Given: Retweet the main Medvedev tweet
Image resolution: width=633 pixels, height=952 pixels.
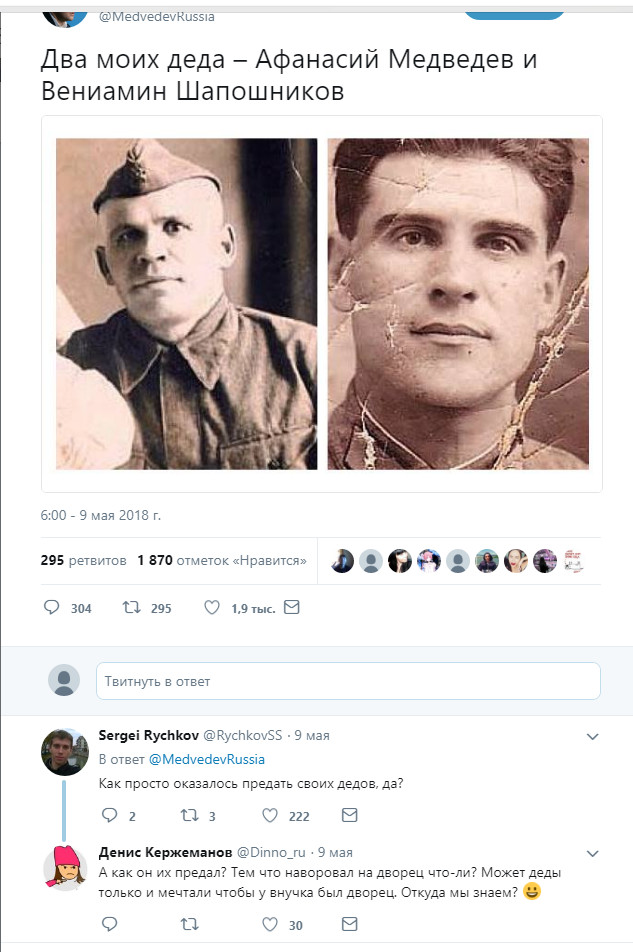Looking at the screenshot, I should pyautogui.click(x=129, y=607).
